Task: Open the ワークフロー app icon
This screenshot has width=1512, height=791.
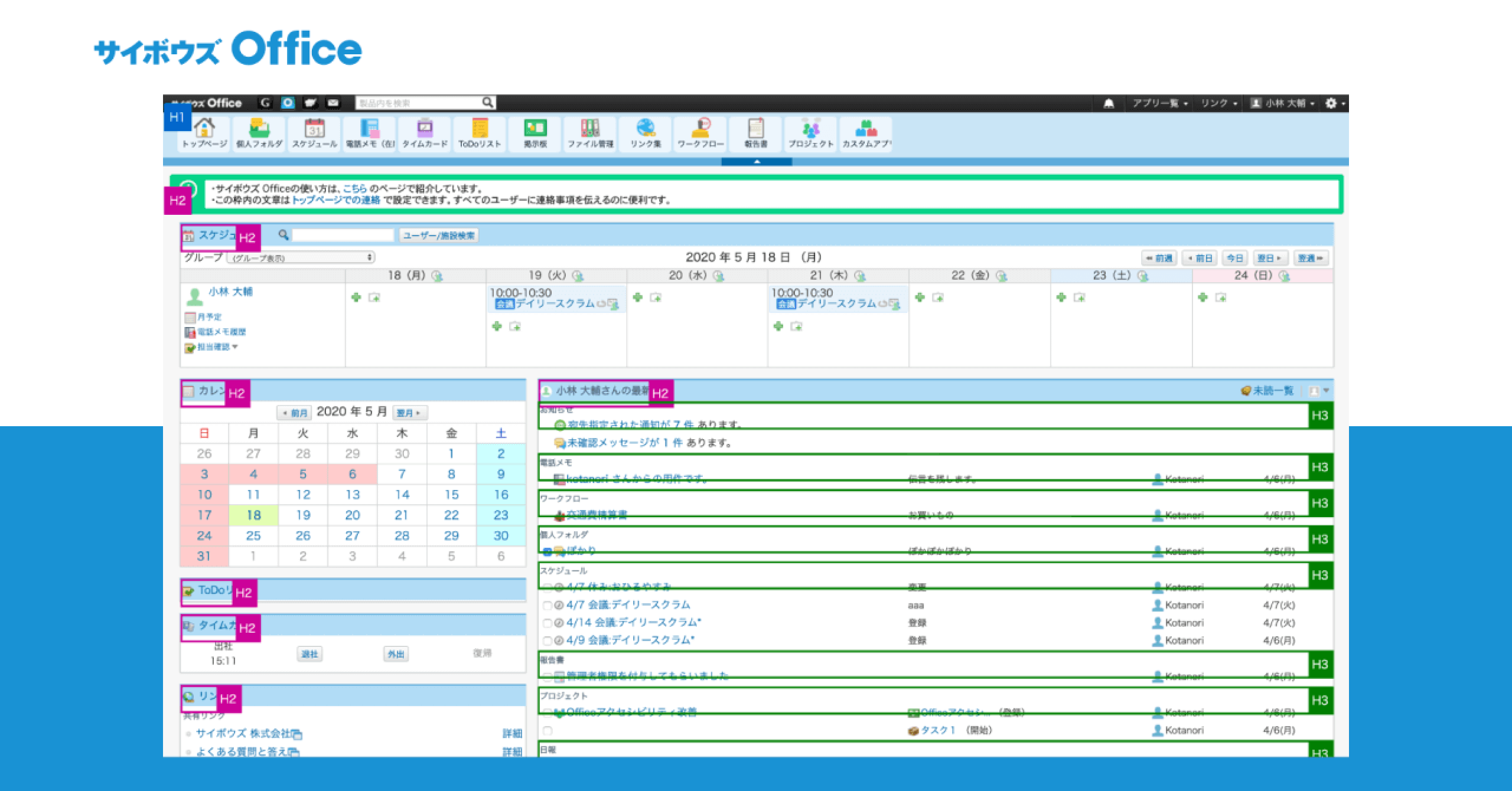Action: 700,133
